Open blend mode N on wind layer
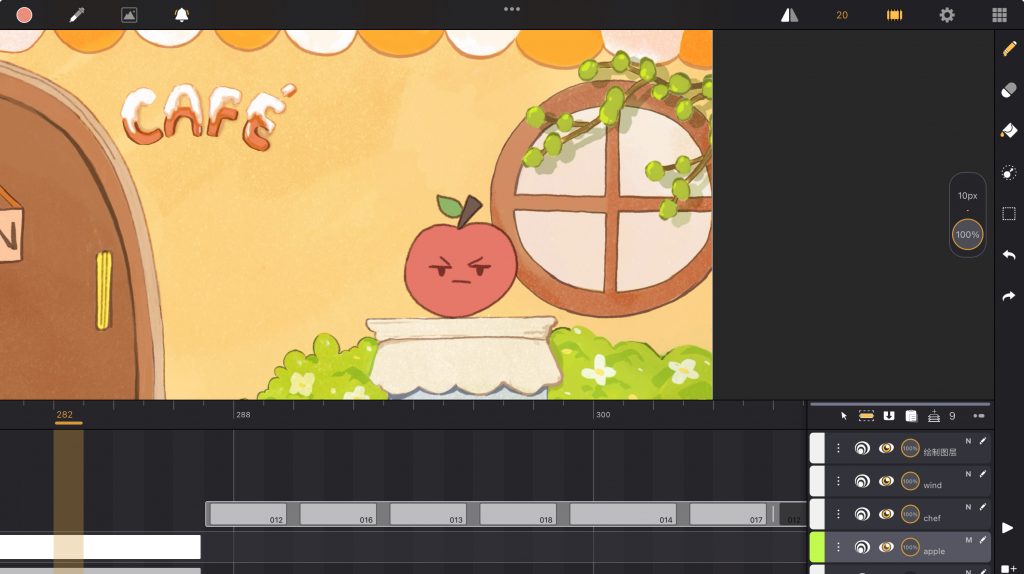Viewport: 1024px width, 574px height. pyautogui.click(x=968, y=474)
